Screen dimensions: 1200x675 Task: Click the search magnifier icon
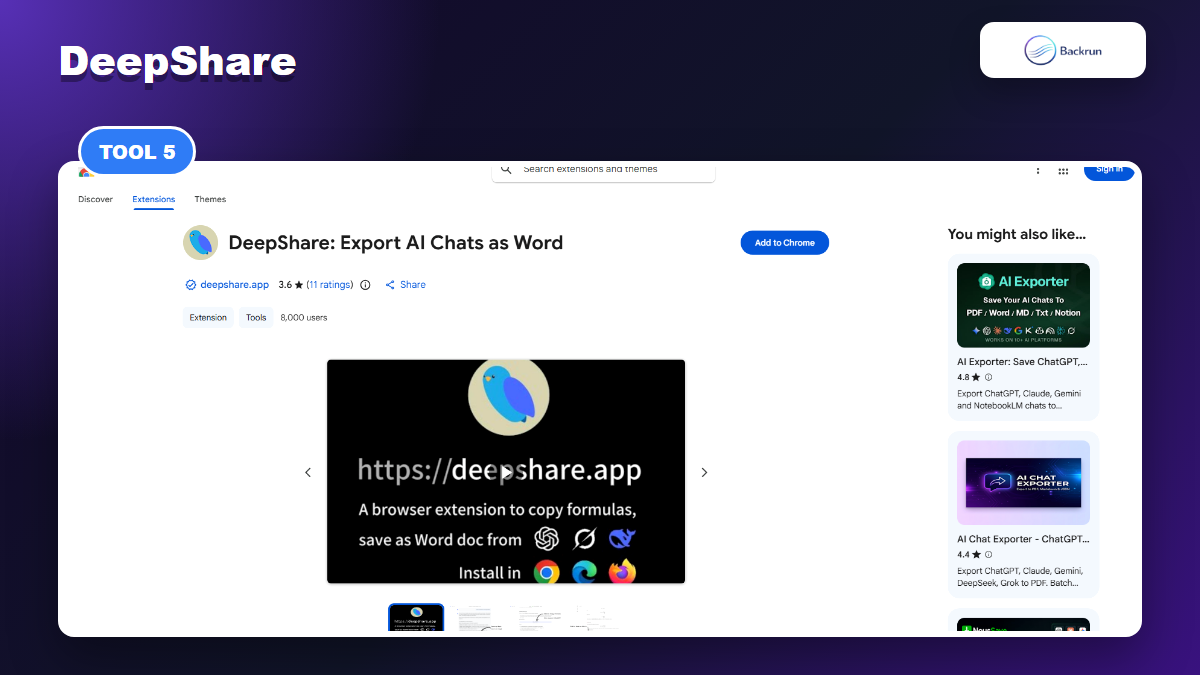tap(507, 170)
